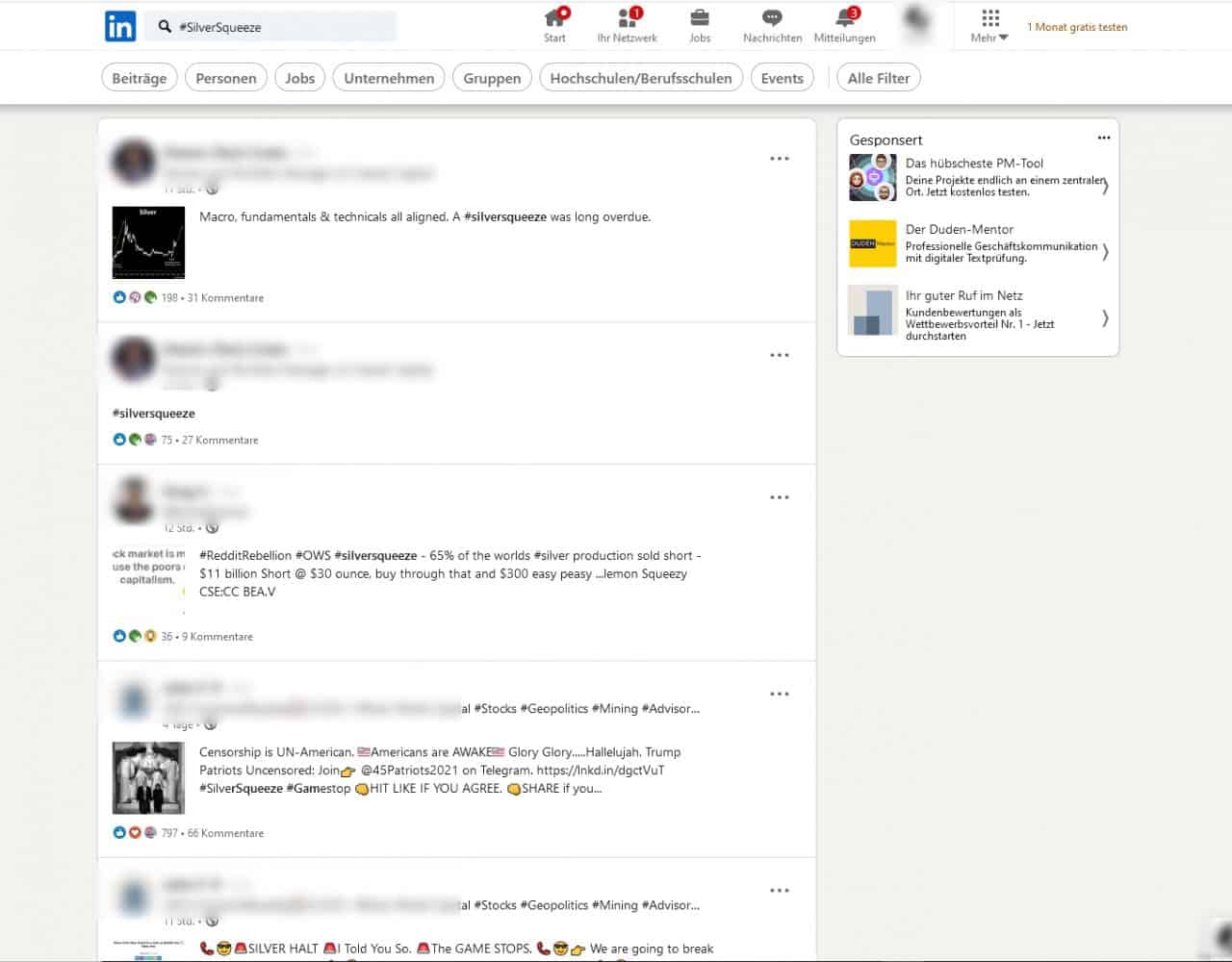Click three-dot menu in Gesponsert panel
1232x962 pixels.
click(x=1103, y=139)
